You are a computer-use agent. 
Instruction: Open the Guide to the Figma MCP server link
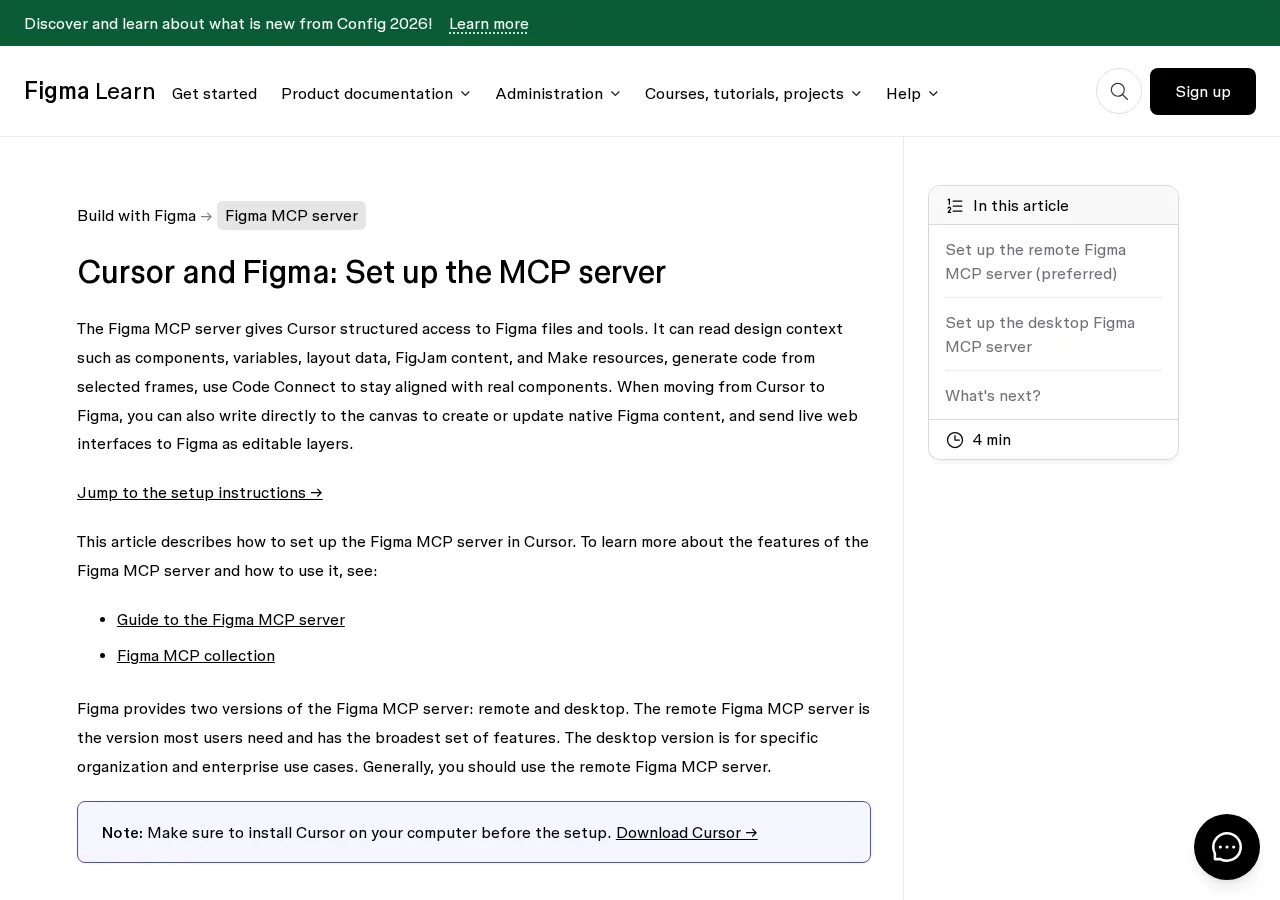point(231,619)
